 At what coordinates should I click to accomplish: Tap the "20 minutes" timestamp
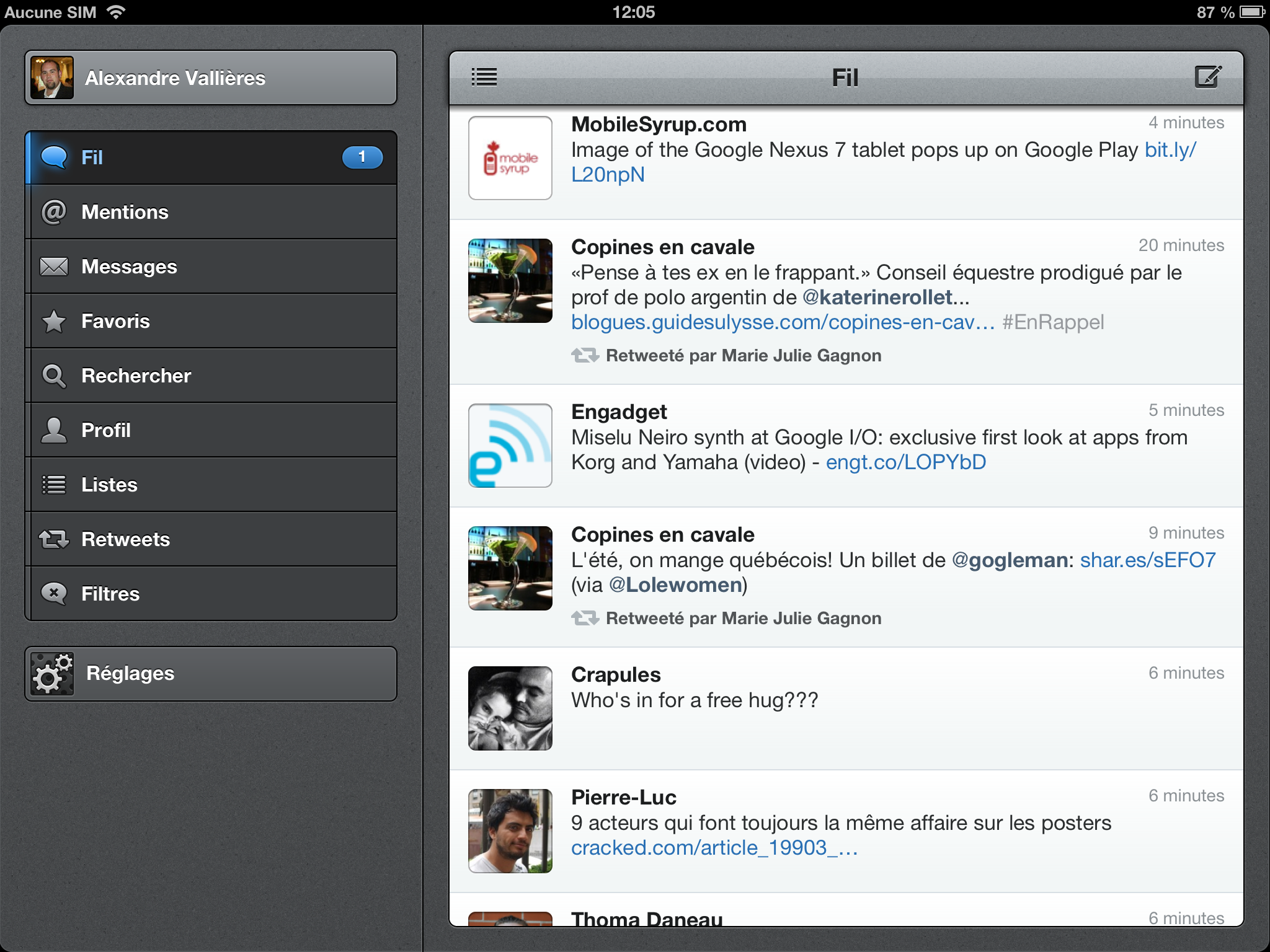(1181, 245)
